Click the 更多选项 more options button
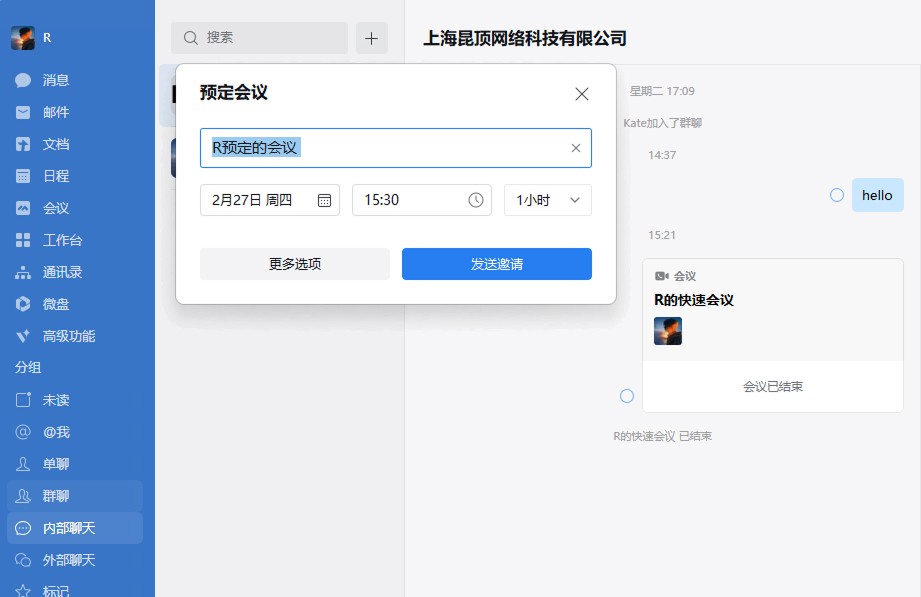 pos(294,264)
